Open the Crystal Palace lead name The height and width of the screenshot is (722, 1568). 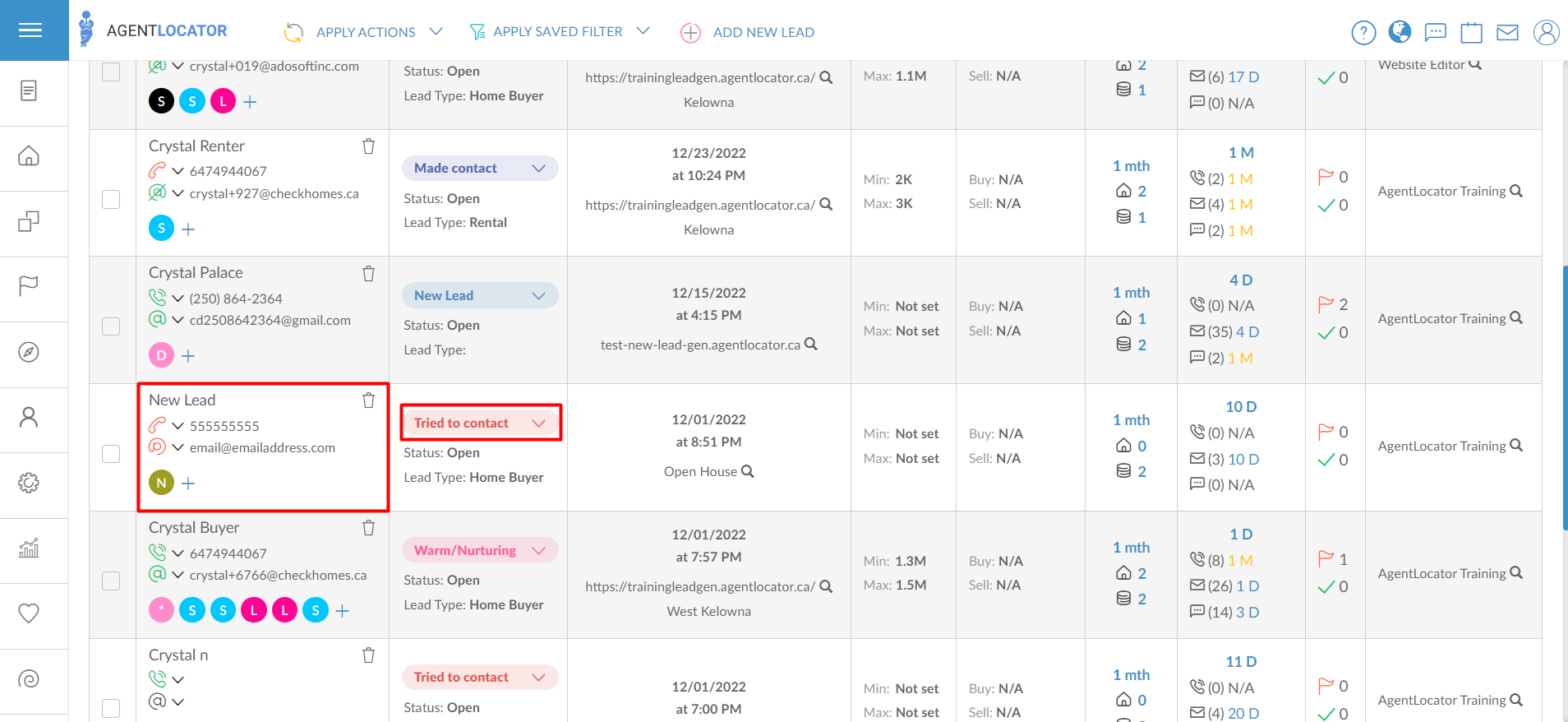[196, 273]
